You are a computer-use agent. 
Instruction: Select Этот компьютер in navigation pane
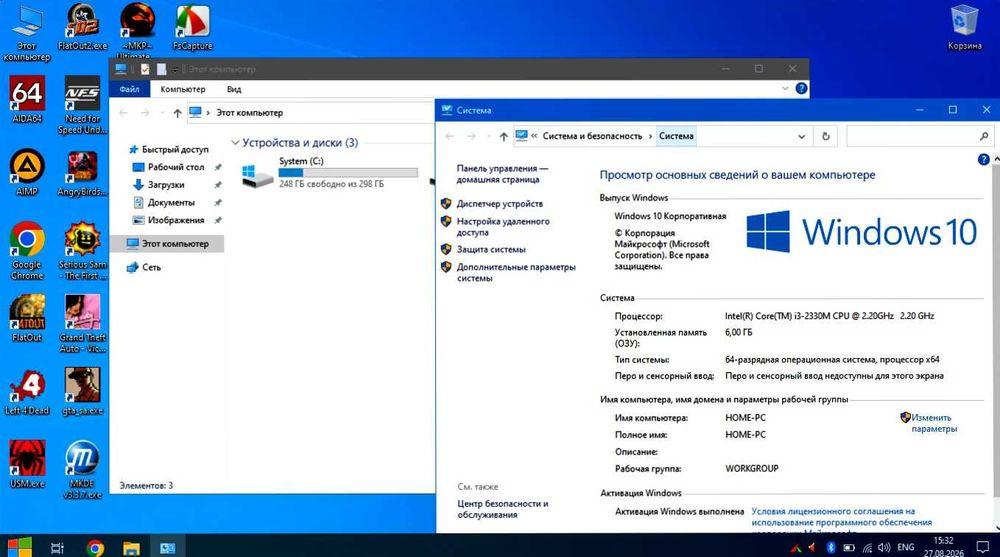click(168, 243)
